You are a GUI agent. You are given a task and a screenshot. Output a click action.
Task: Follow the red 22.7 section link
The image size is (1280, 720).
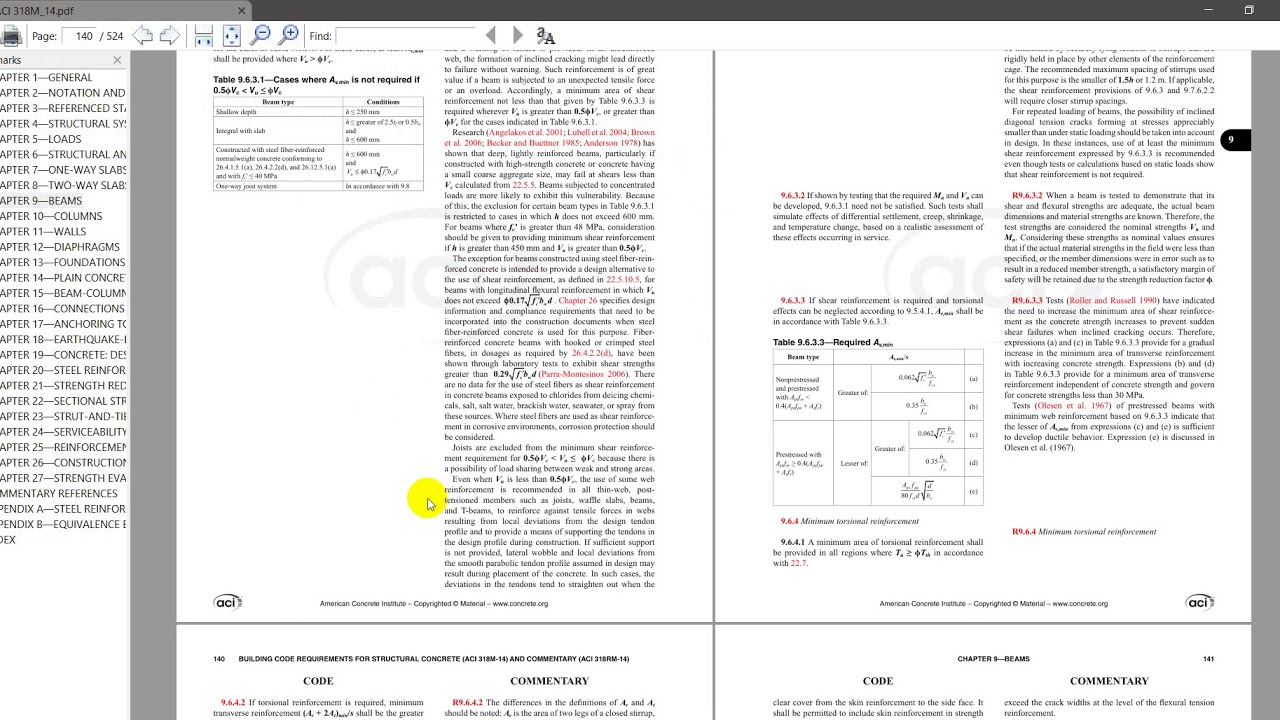coord(798,563)
